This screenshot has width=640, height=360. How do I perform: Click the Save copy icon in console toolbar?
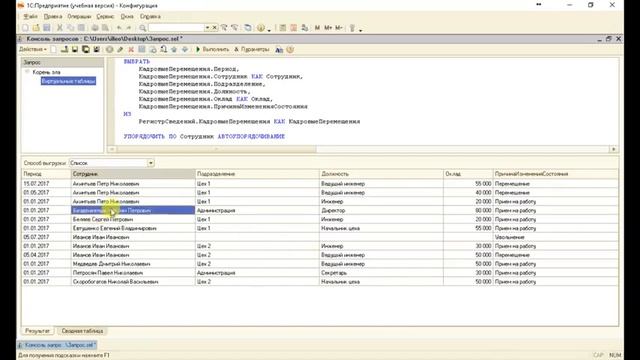(x=86, y=49)
